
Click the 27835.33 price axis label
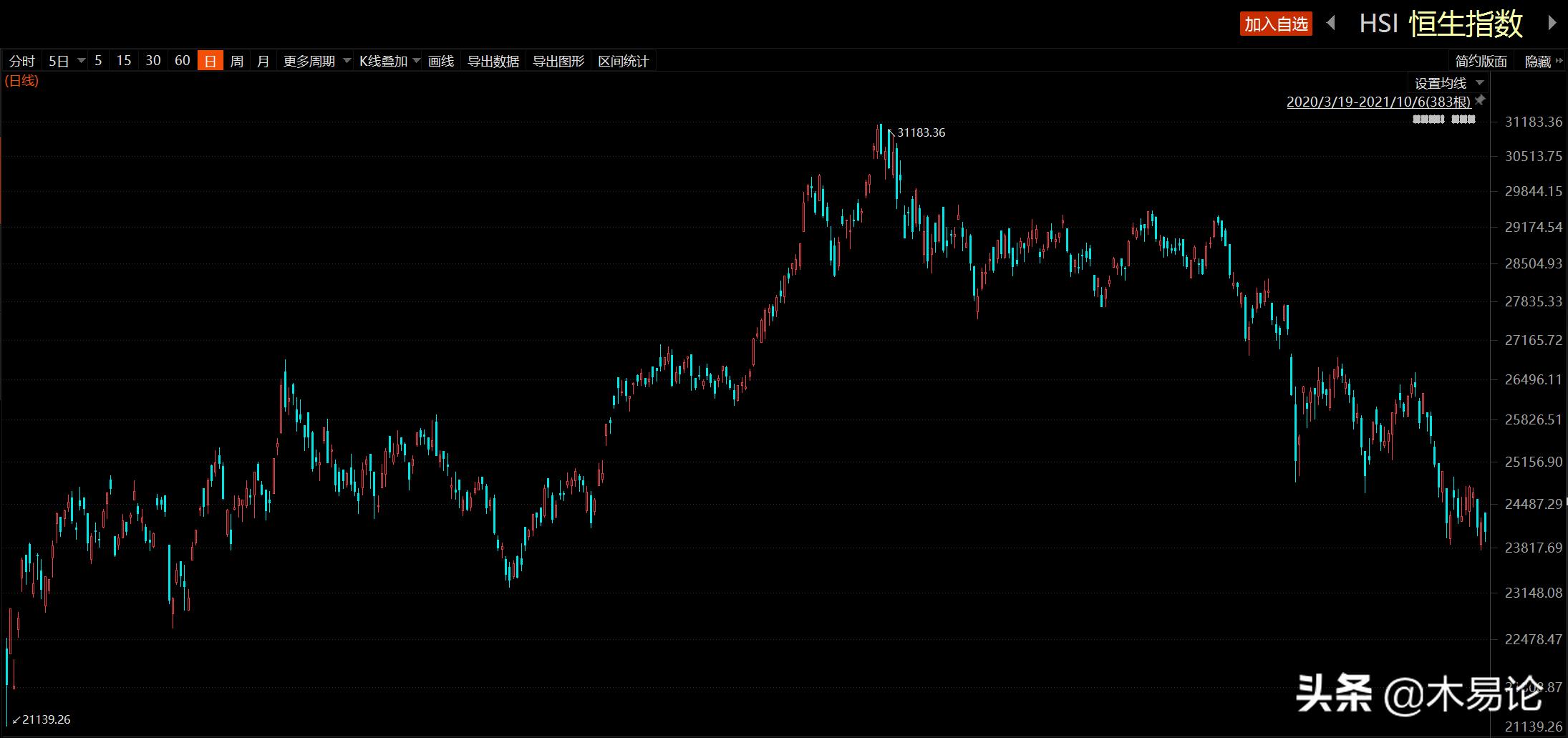[1534, 301]
